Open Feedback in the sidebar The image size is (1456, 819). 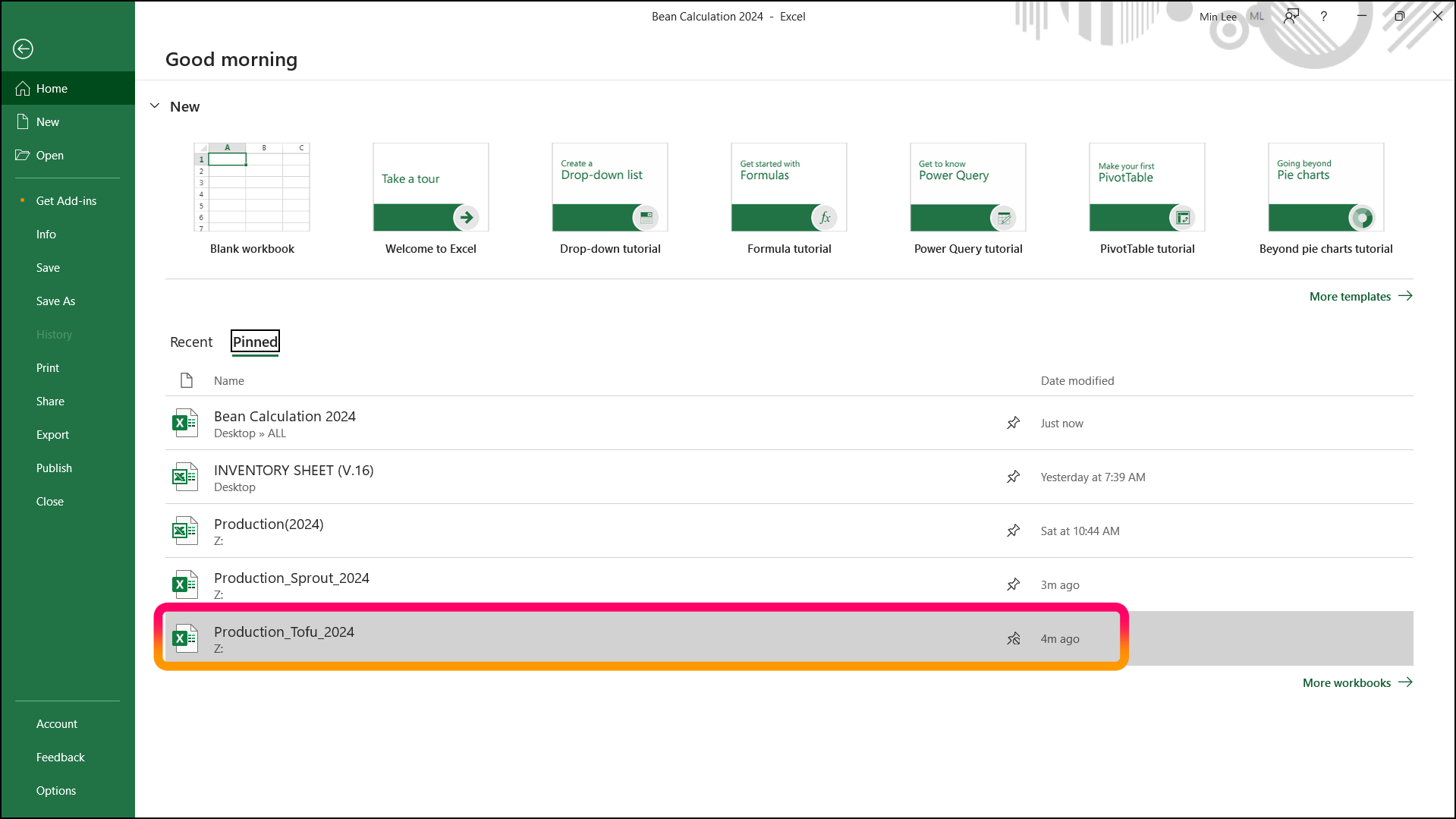pyautogui.click(x=68, y=757)
